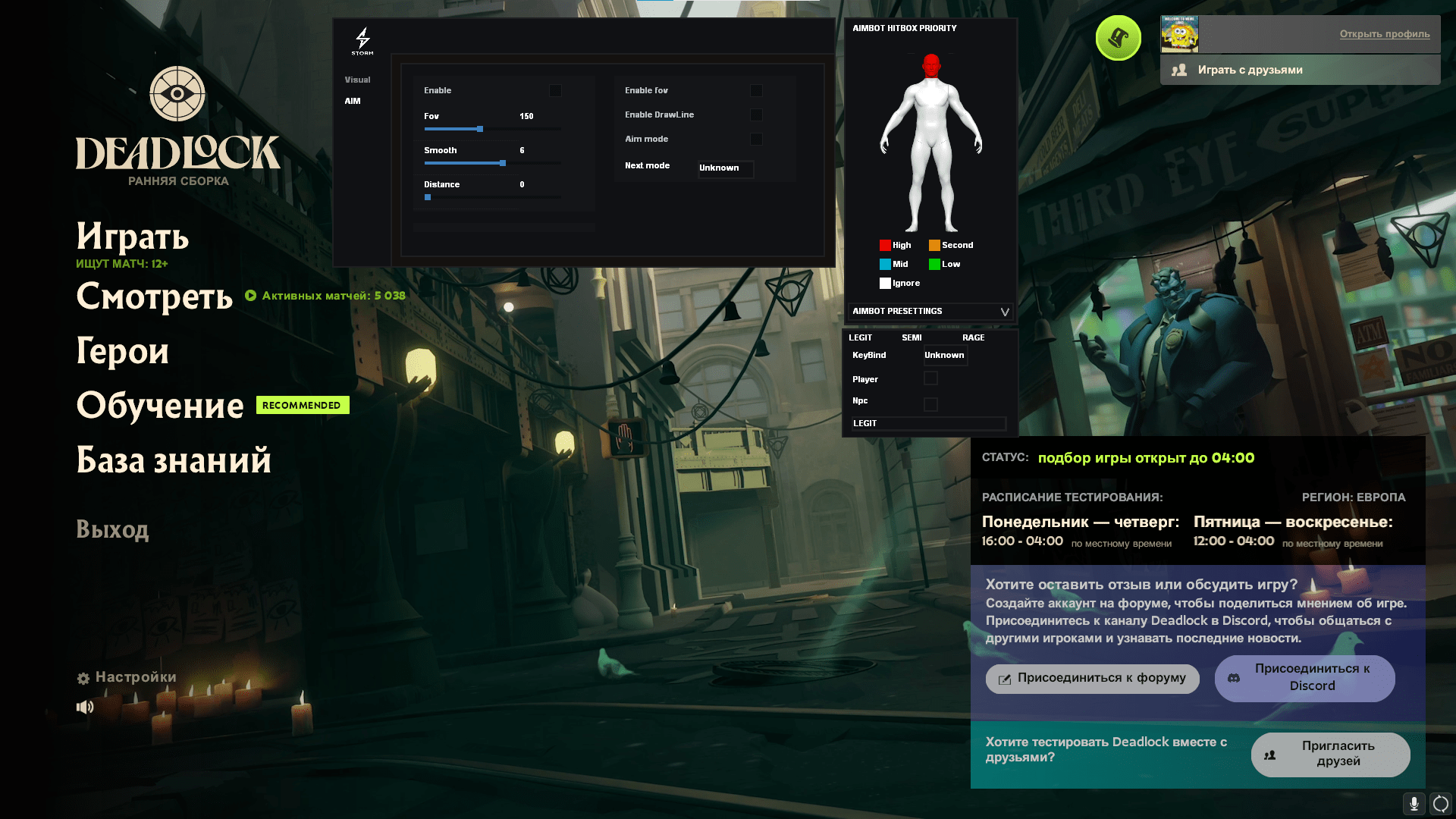
Task: Click the Открыть профиль link
Action: point(1384,34)
